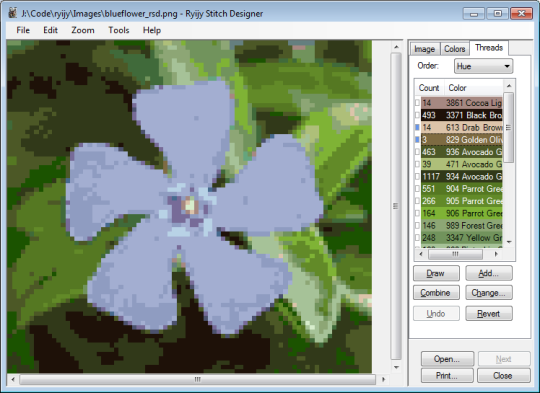Click the Close button at bottom right
The height and width of the screenshot is (393, 540).
coord(503,375)
